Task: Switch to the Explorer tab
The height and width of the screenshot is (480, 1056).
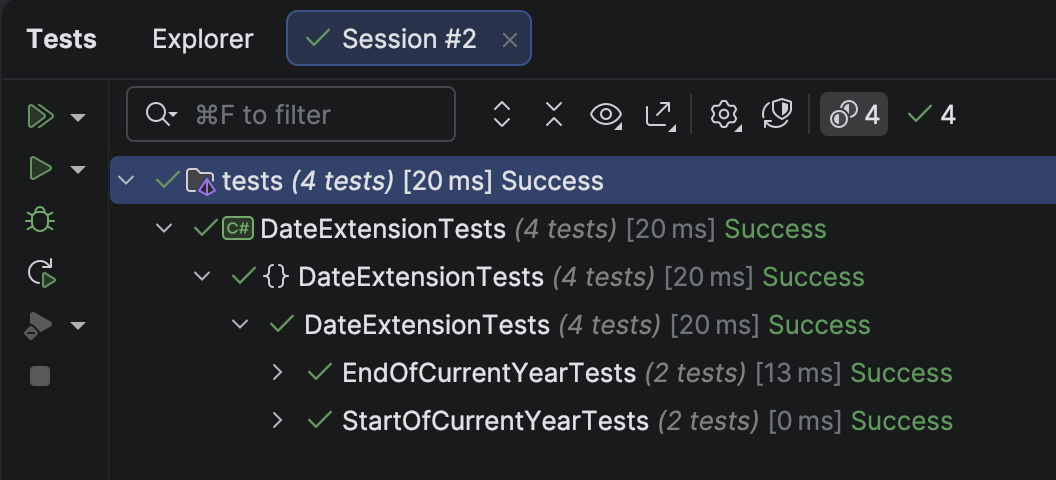Action: [x=202, y=39]
